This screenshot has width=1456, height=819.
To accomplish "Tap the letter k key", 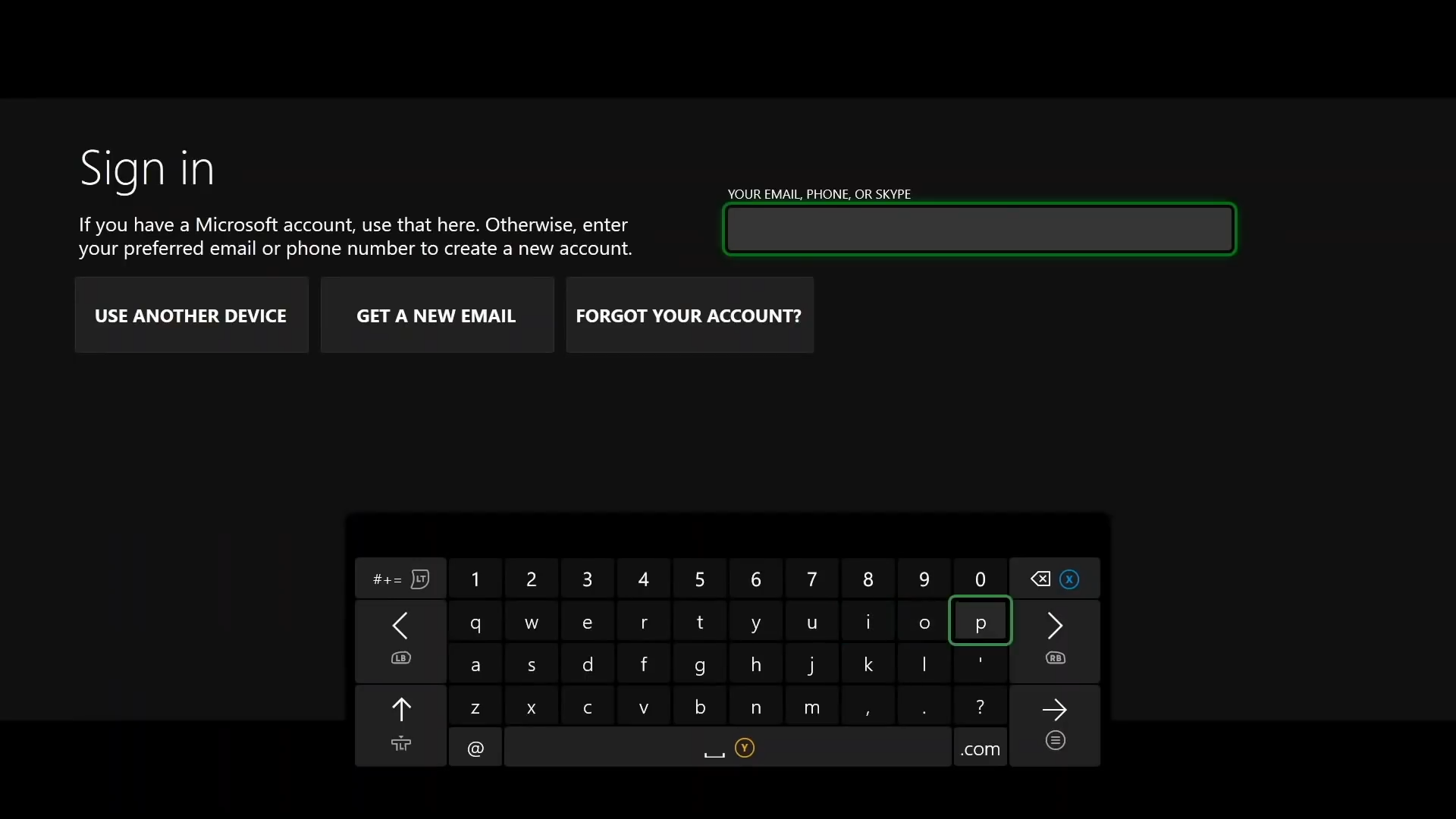I will 868,664.
